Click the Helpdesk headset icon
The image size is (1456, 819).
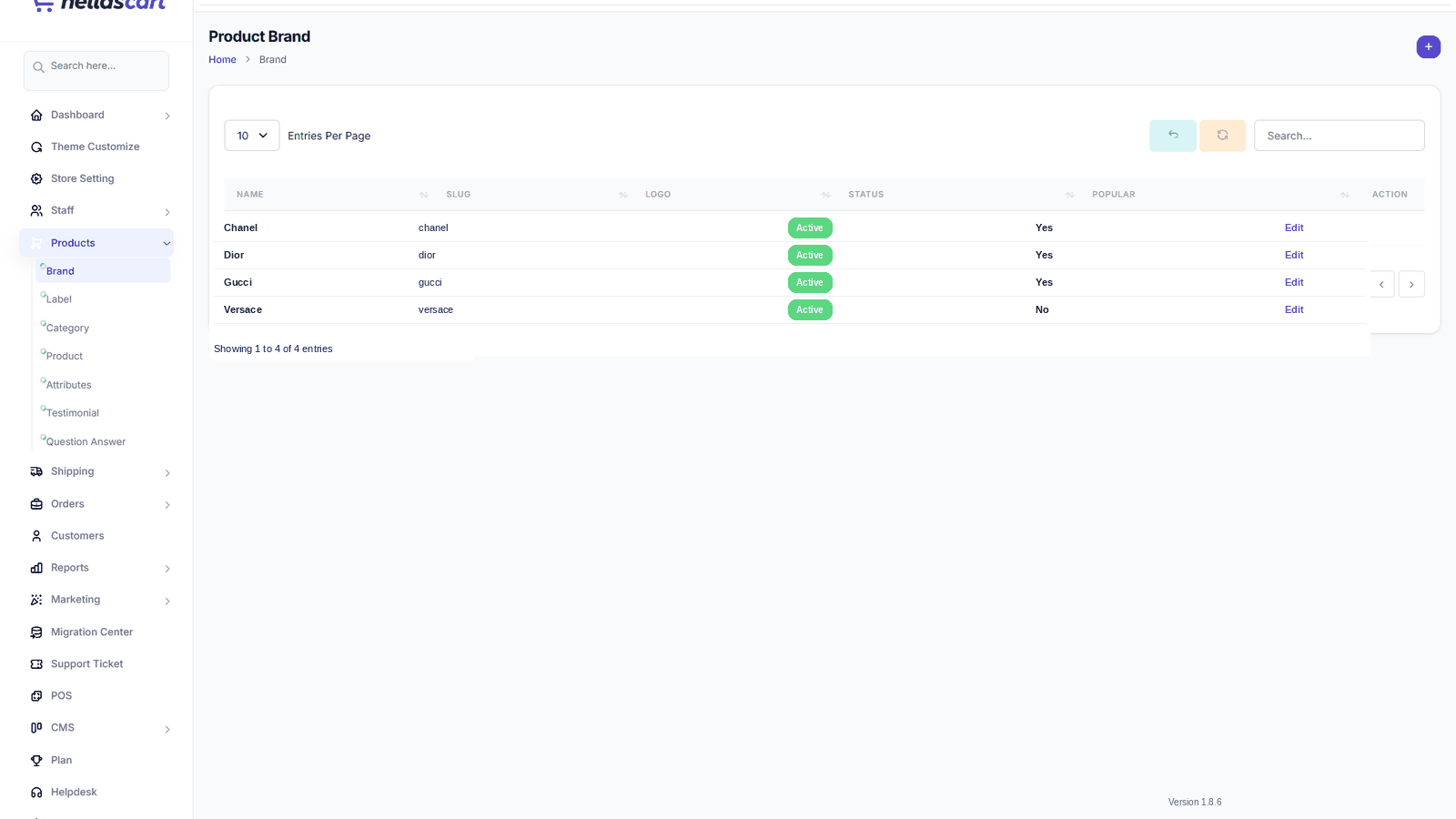click(x=36, y=793)
